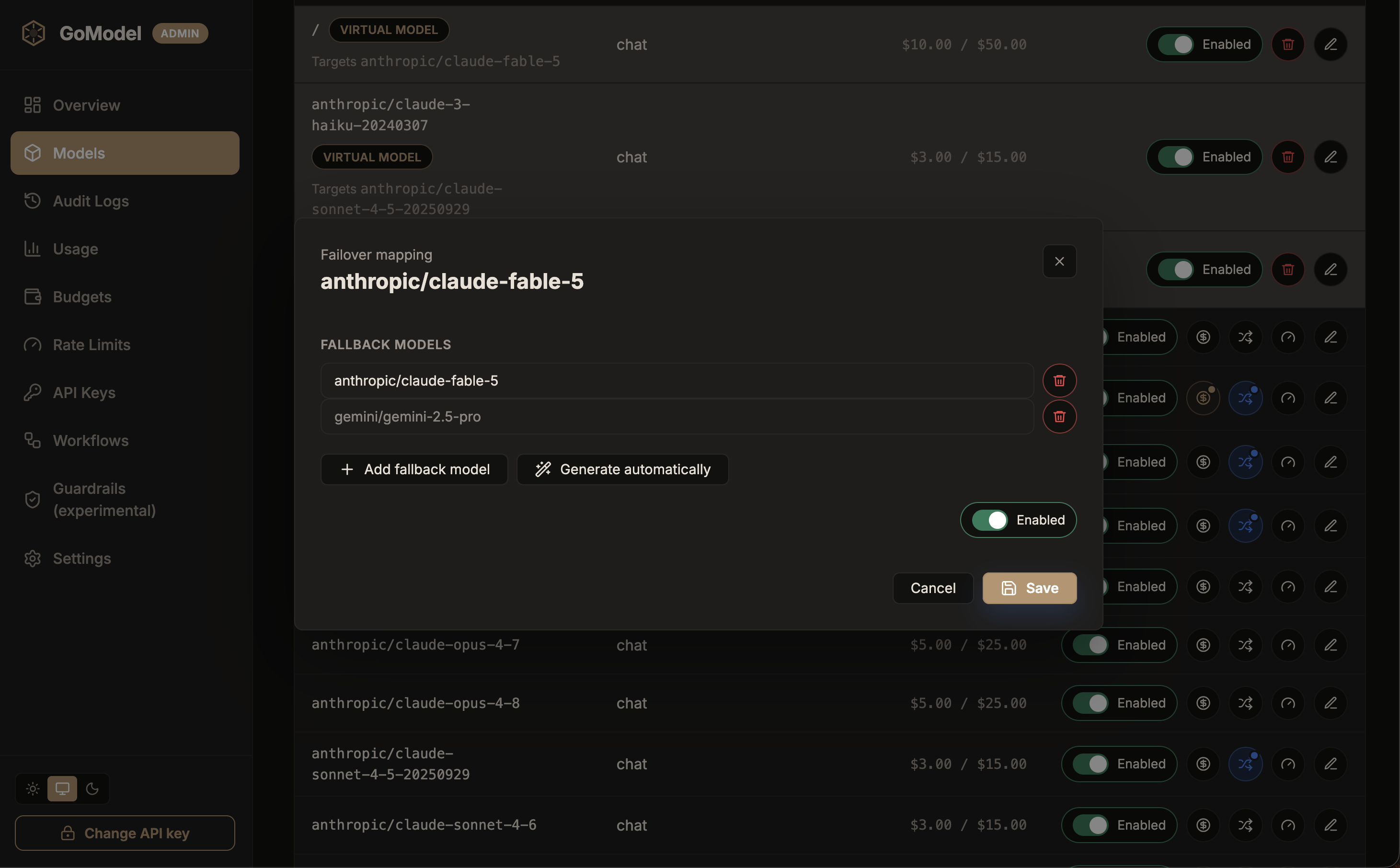The height and width of the screenshot is (868, 1400).
Task: Delete the $10.00 / $50.00 virtual model
Action: [1287, 44]
